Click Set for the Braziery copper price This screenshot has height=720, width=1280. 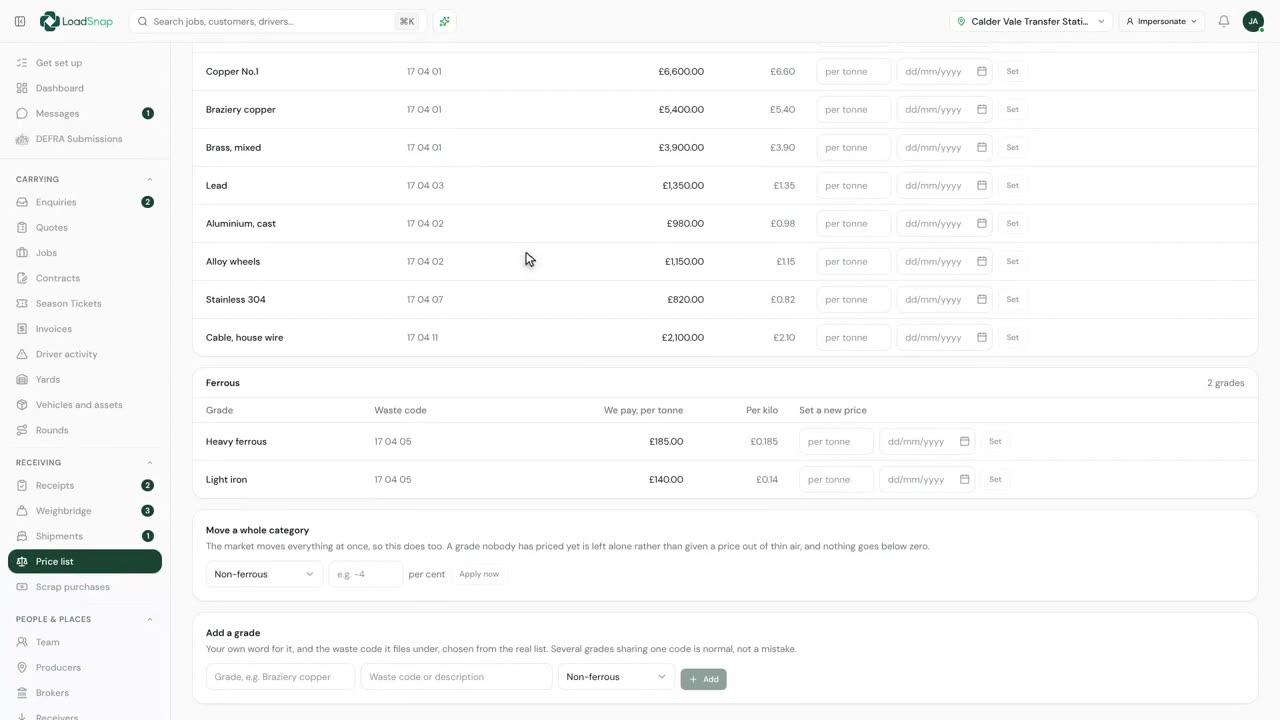coord(1012,110)
